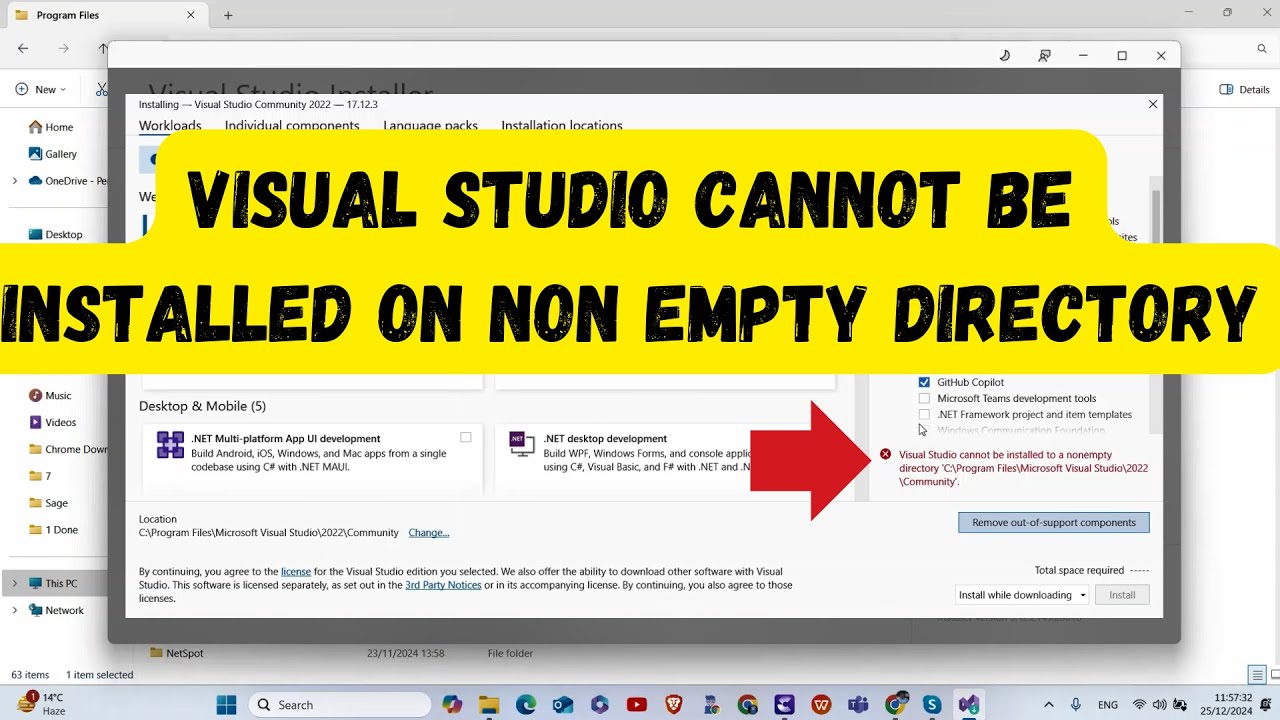This screenshot has height=720, width=1280.
Task: Switch to Language packs tab
Action: point(430,126)
